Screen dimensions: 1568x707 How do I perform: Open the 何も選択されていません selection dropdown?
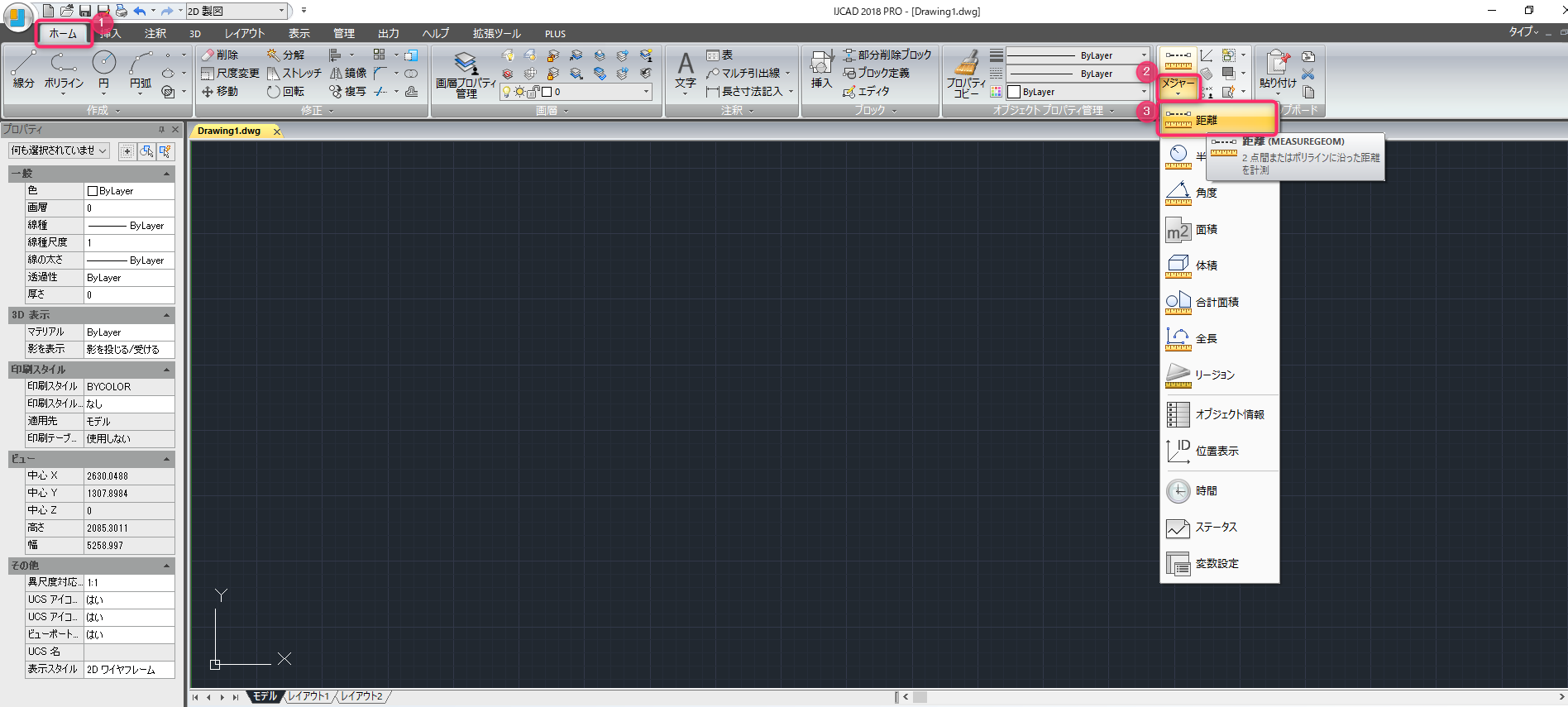point(59,150)
